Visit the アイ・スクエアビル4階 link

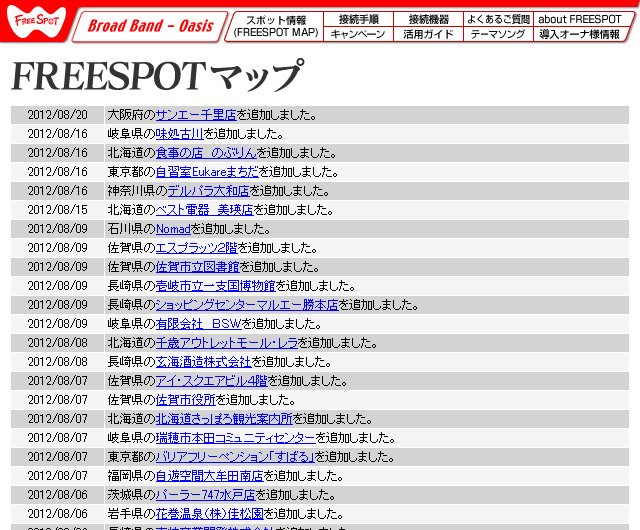point(212,381)
